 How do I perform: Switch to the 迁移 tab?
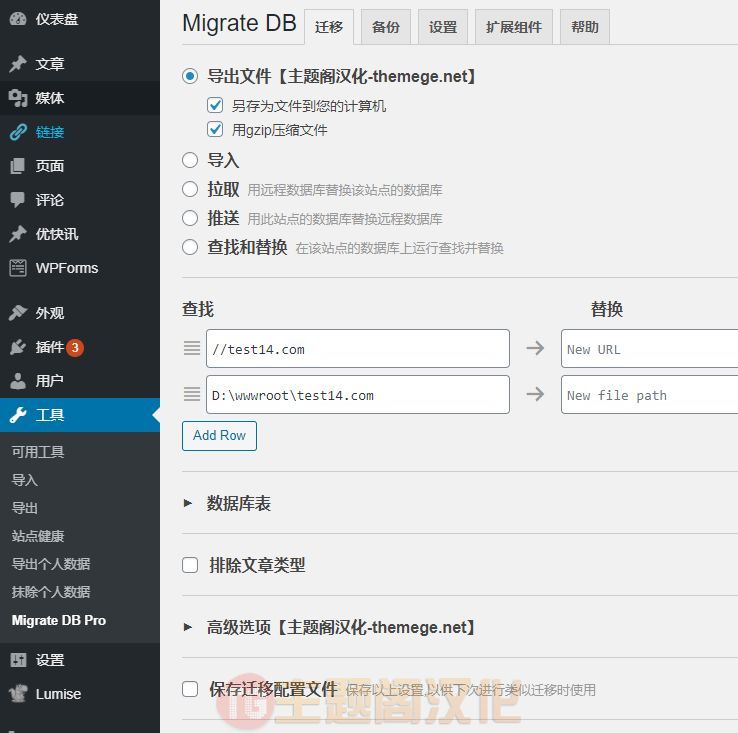tap(329, 27)
